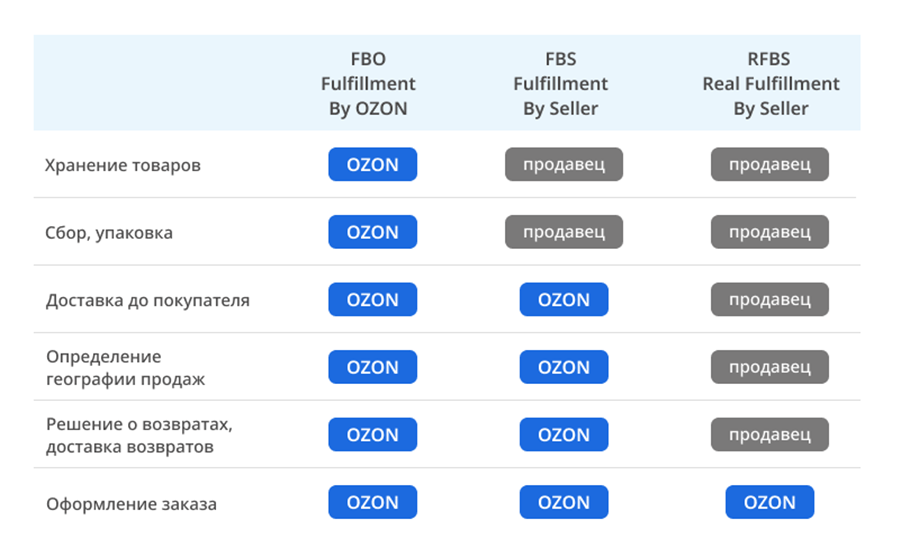Click the FBO Fulfillment By OZON column header
Screen dimensions: 900x546
click(368, 83)
